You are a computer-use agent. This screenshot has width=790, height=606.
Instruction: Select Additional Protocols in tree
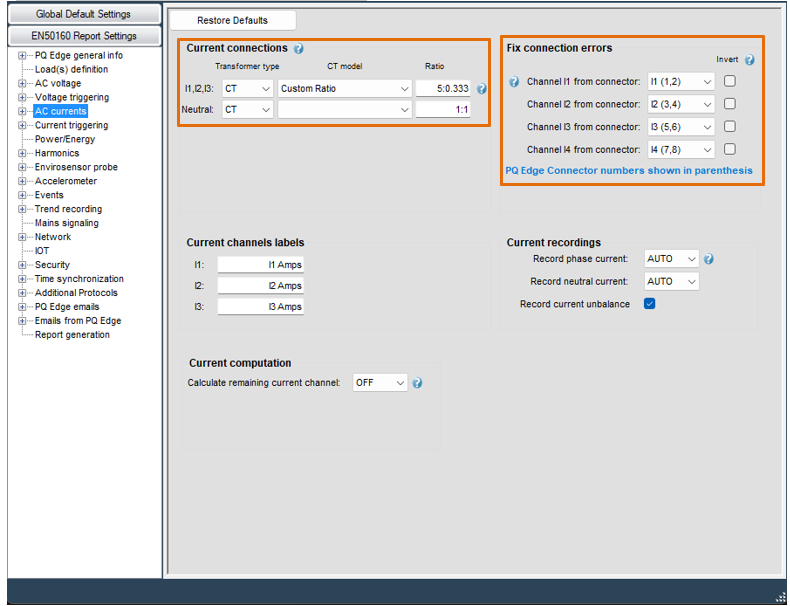(x=76, y=293)
